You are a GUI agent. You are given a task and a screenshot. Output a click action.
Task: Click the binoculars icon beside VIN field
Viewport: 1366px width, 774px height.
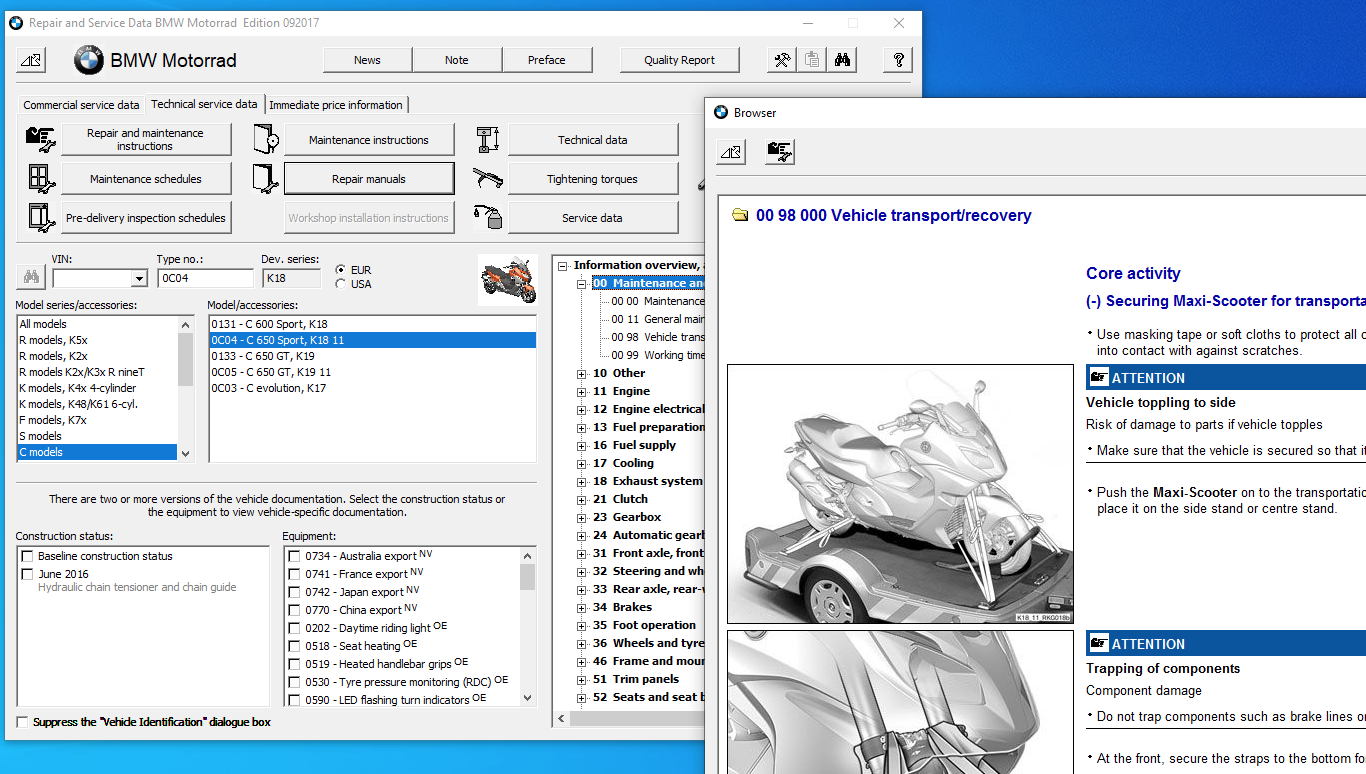click(x=31, y=278)
